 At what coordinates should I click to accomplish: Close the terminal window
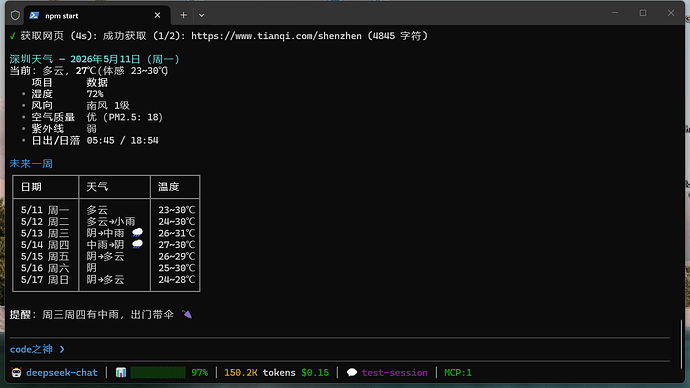tap(671, 13)
